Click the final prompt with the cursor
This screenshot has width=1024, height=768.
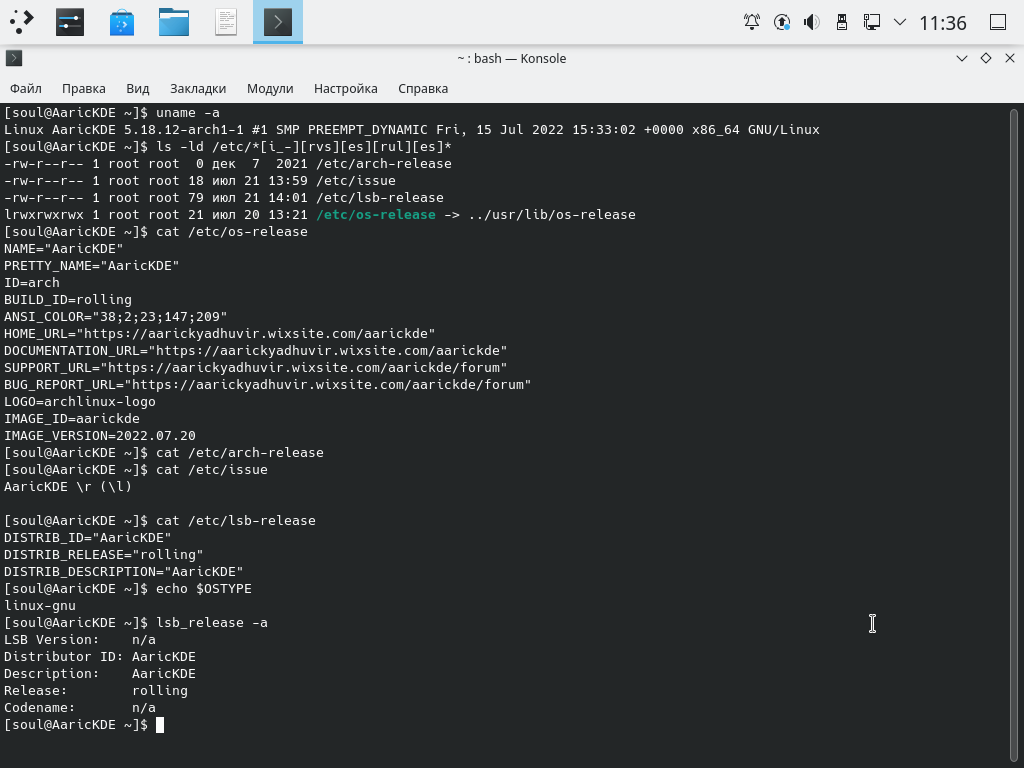(x=84, y=725)
